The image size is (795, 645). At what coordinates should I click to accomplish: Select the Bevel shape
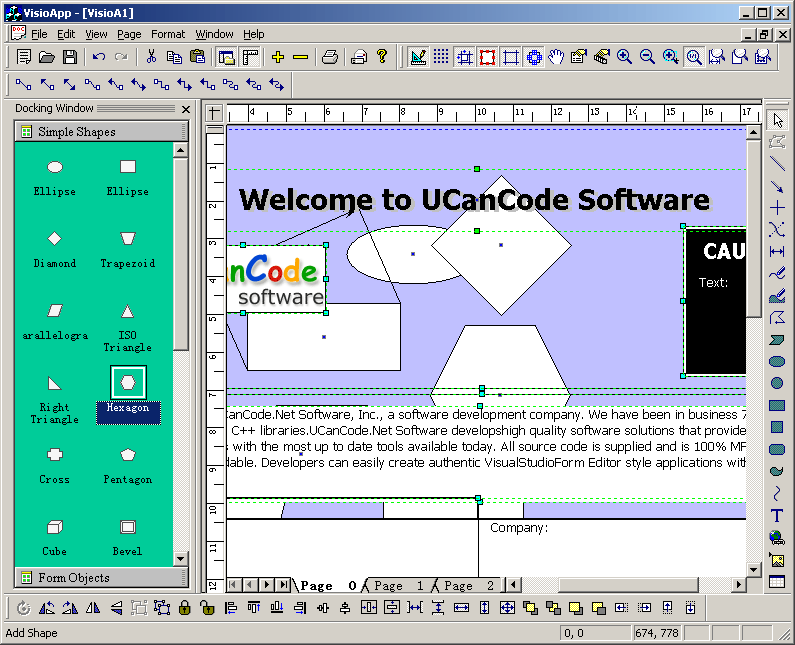tap(128, 538)
